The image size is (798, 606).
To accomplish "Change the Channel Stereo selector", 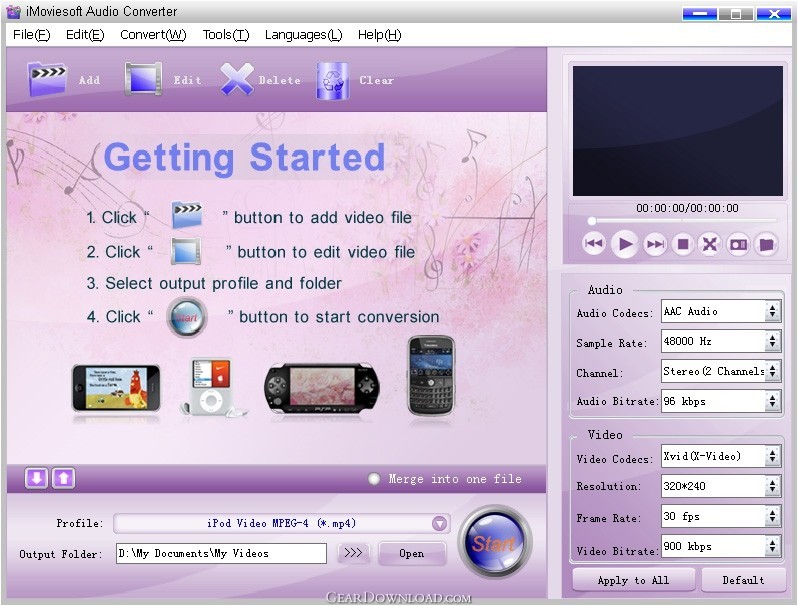I will pyautogui.click(x=721, y=371).
